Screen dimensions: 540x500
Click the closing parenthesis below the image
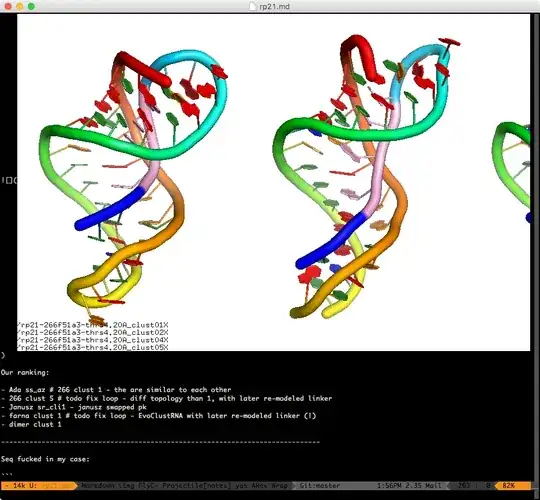[x=3, y=355]
